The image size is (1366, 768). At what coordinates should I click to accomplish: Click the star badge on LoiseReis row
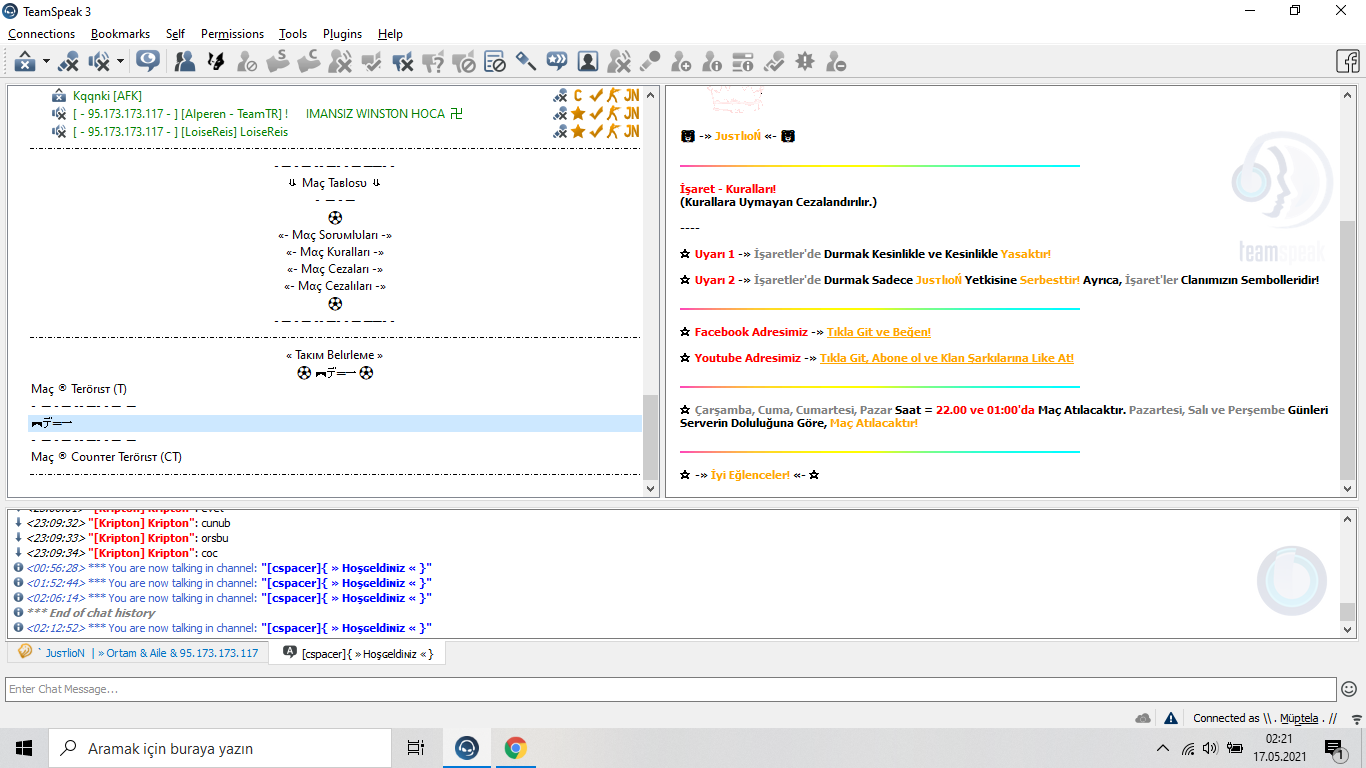point(578,132)
